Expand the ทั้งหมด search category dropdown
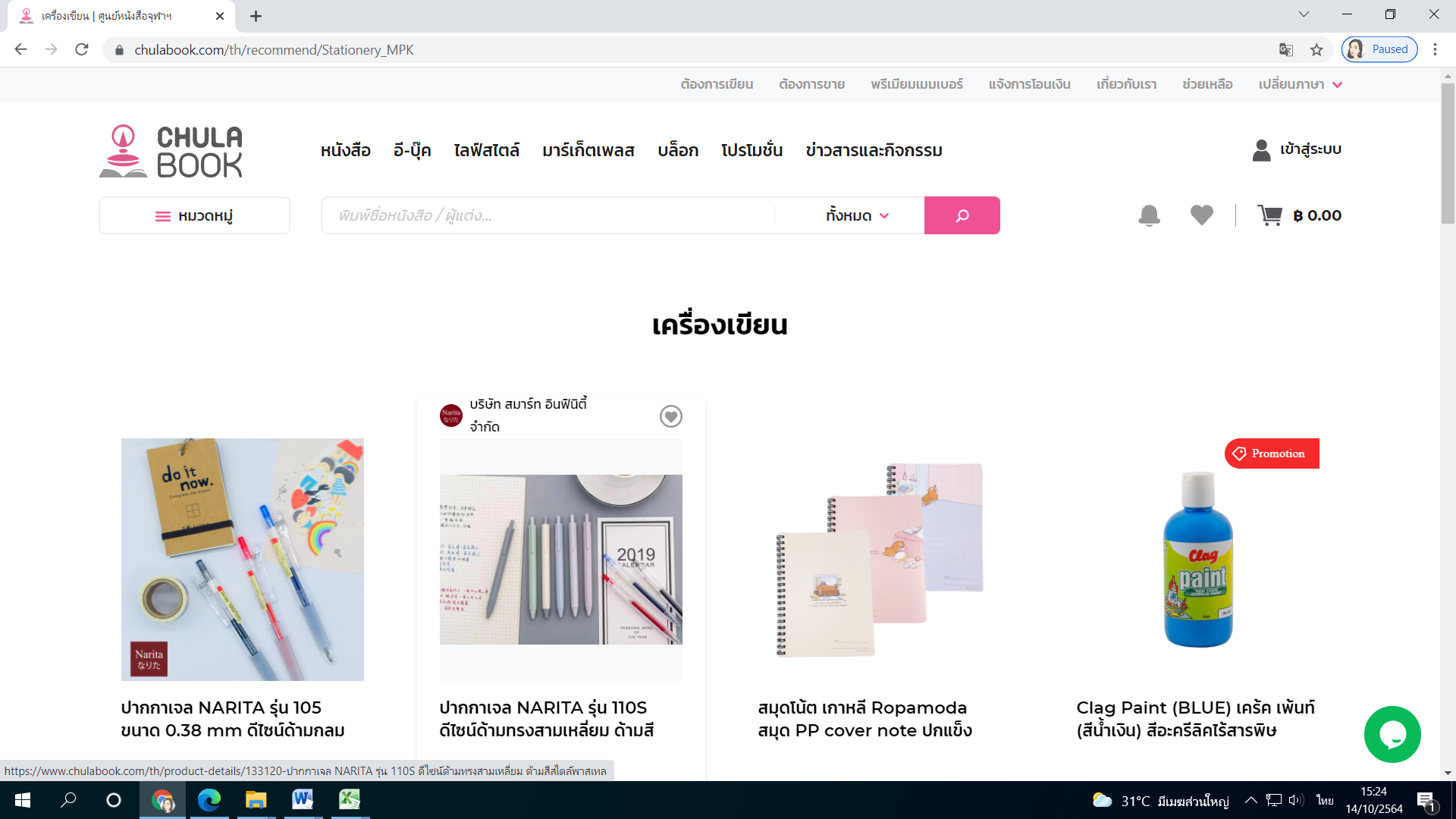 [857, 216]
